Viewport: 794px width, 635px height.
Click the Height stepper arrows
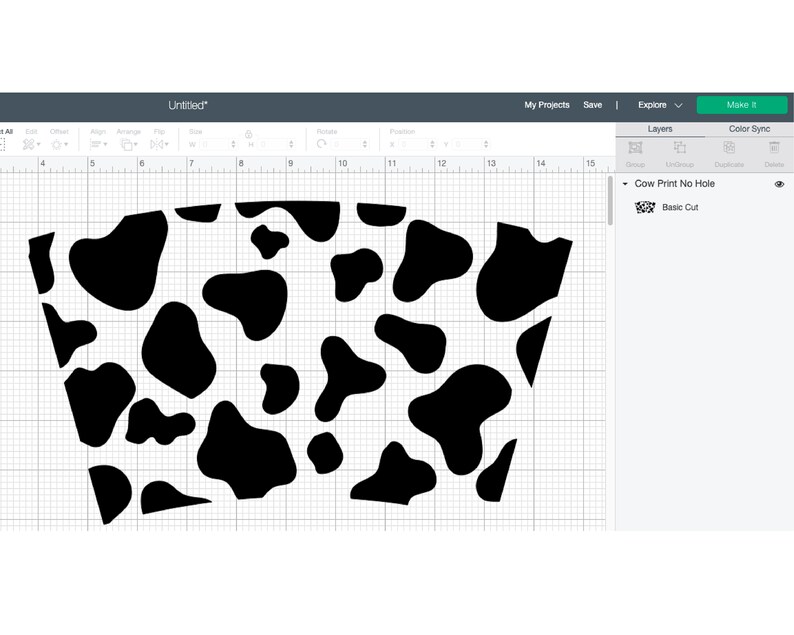[291, 144]
